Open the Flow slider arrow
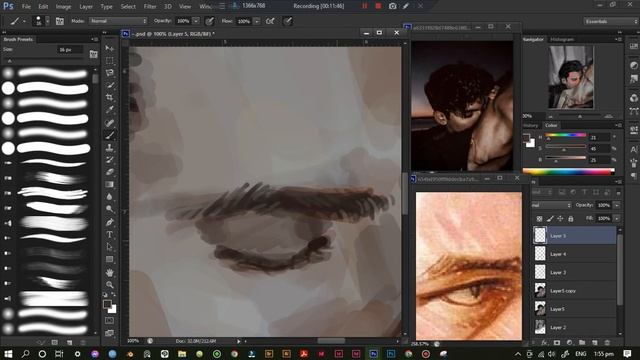The height and width of the screenshot is (360, 640). coord(257,21)
